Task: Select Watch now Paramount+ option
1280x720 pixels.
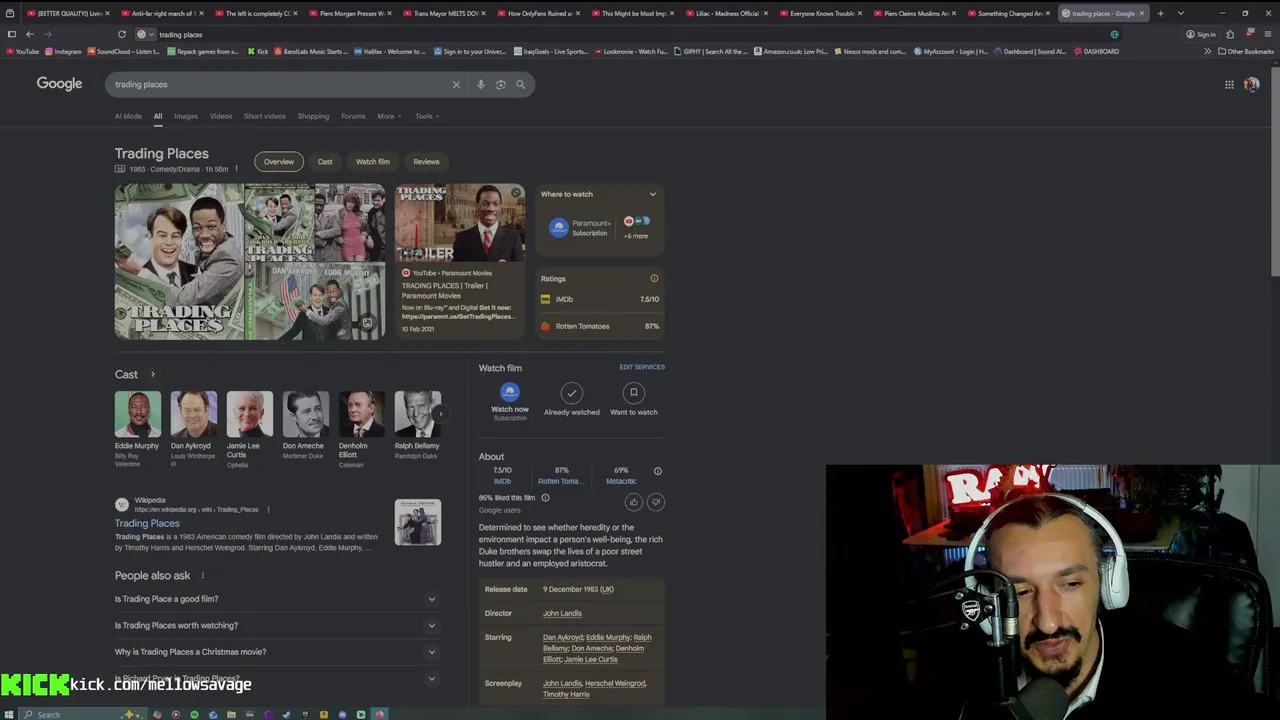Action: 510,402
